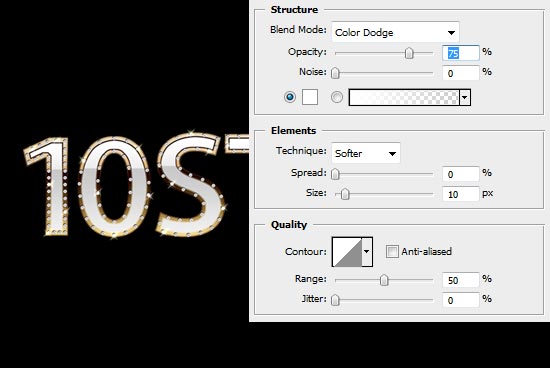Select the solid color radio button
Viewport: 550px width, 368px height.
click(290, 97)
